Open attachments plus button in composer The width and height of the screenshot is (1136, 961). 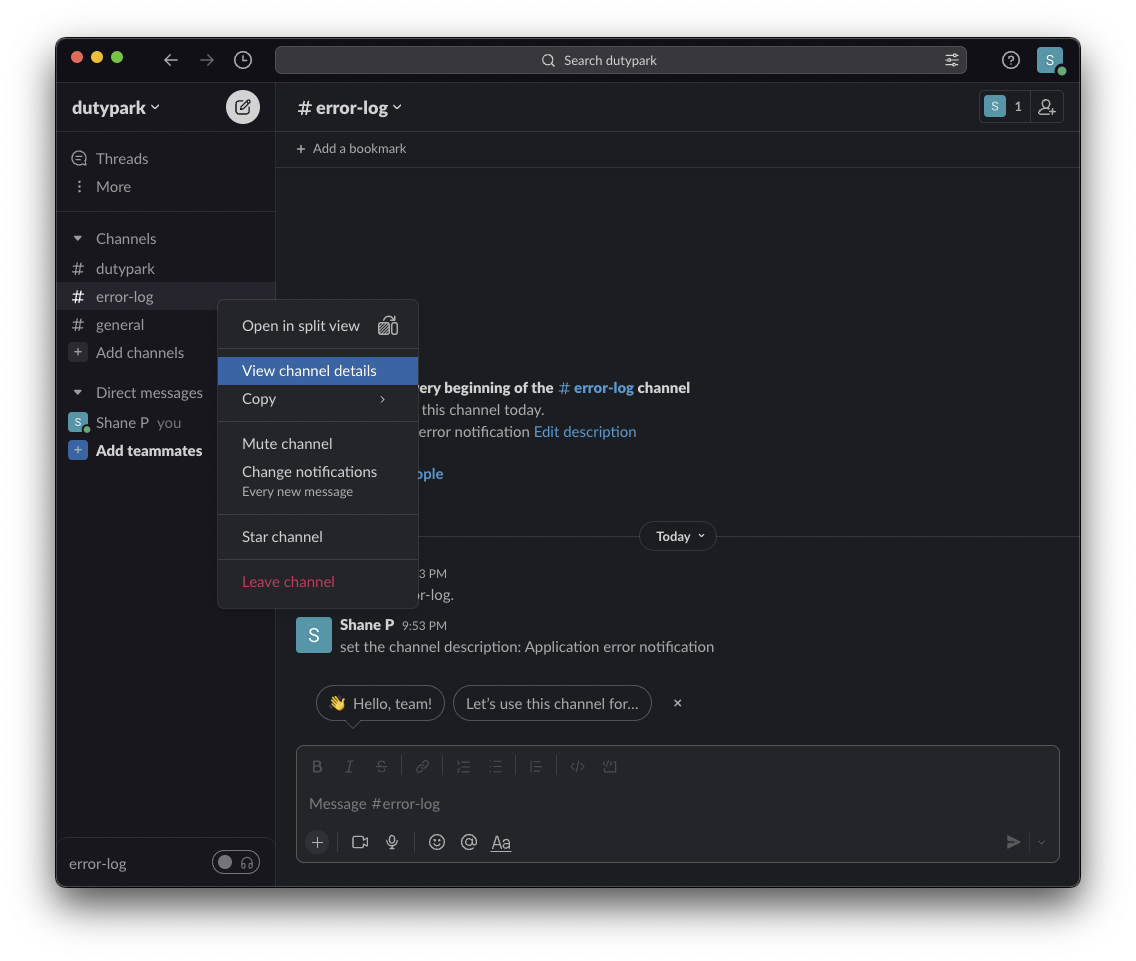tap(317, 842)
